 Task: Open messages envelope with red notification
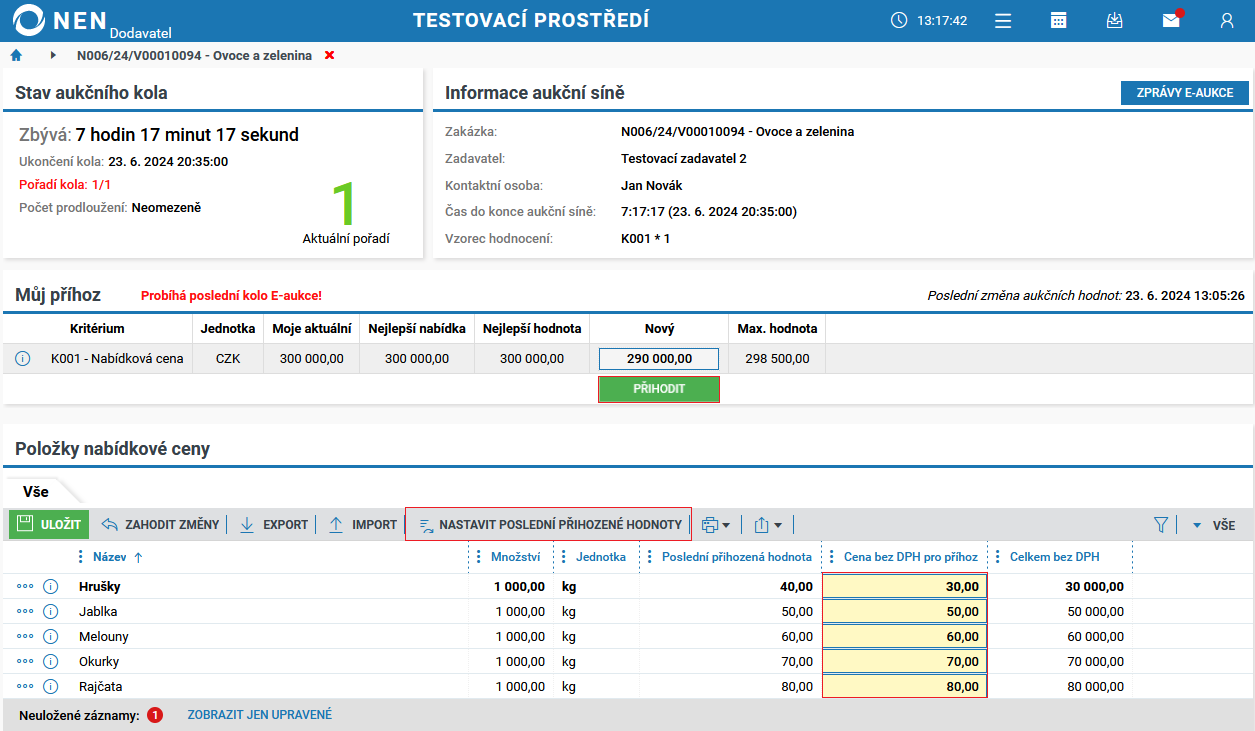[1171, 19]
